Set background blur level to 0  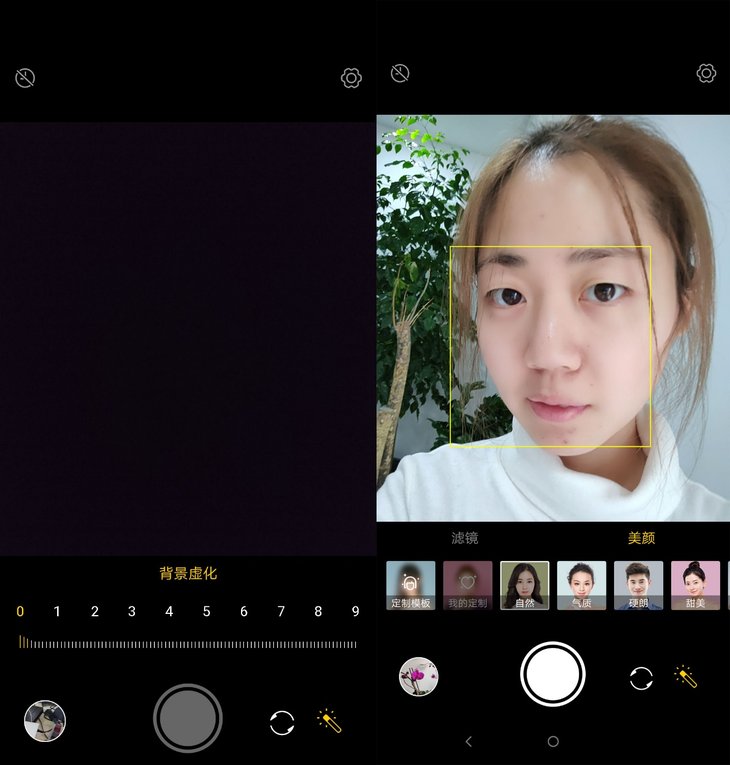coord(20,611)
